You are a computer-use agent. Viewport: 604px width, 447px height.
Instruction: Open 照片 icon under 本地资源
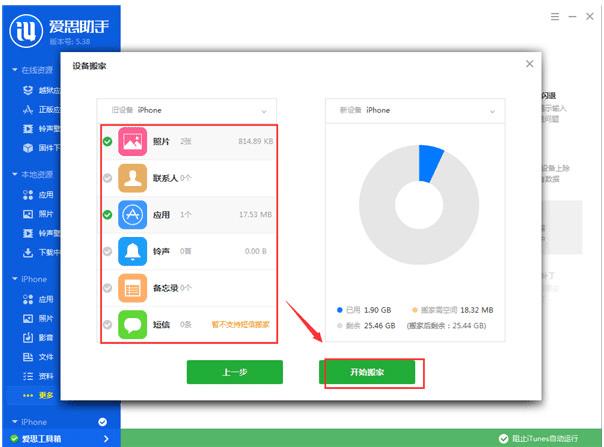(x=28, y=214)
